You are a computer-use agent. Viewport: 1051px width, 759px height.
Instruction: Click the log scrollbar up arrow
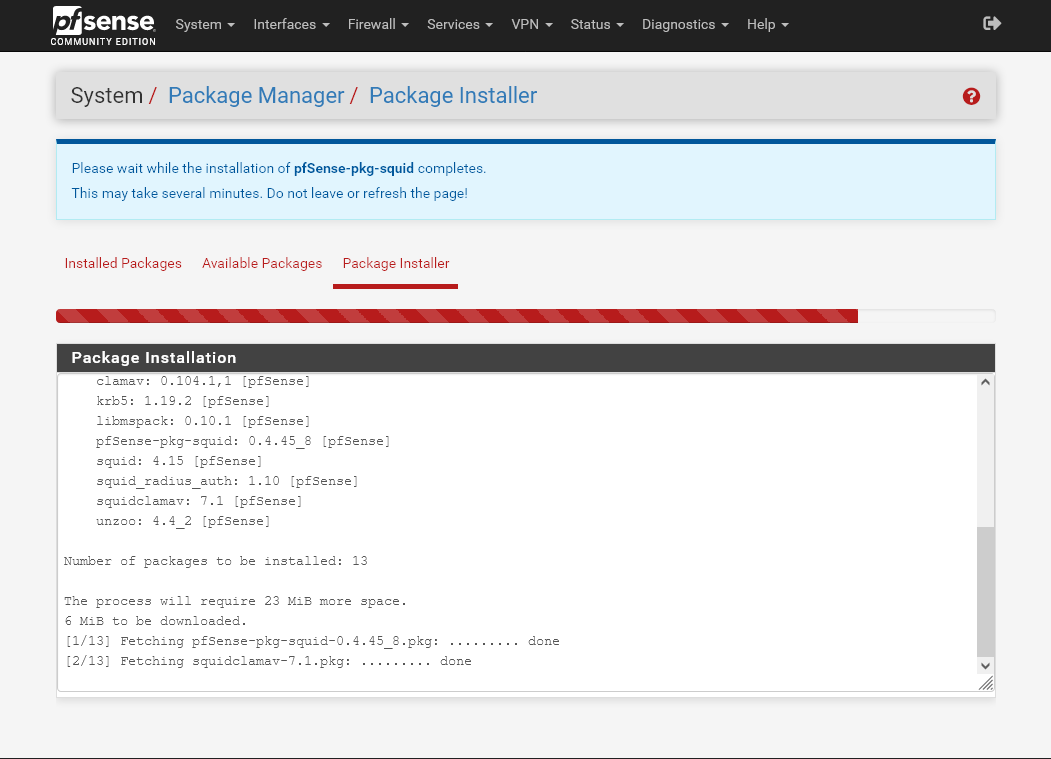(x=985, y=382)
